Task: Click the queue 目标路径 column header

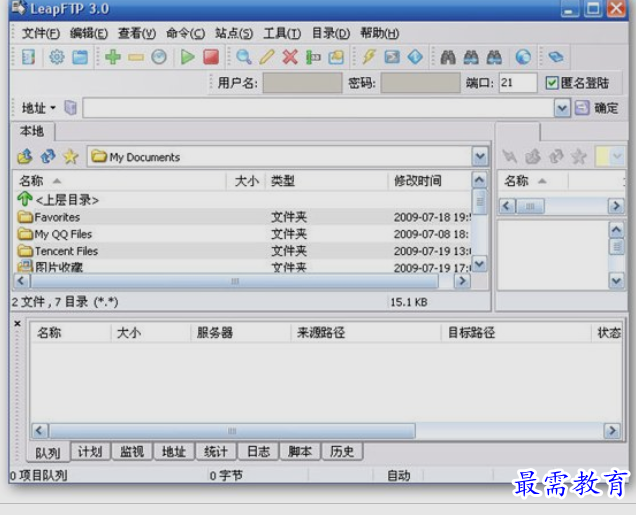Action: pos(516,333)
